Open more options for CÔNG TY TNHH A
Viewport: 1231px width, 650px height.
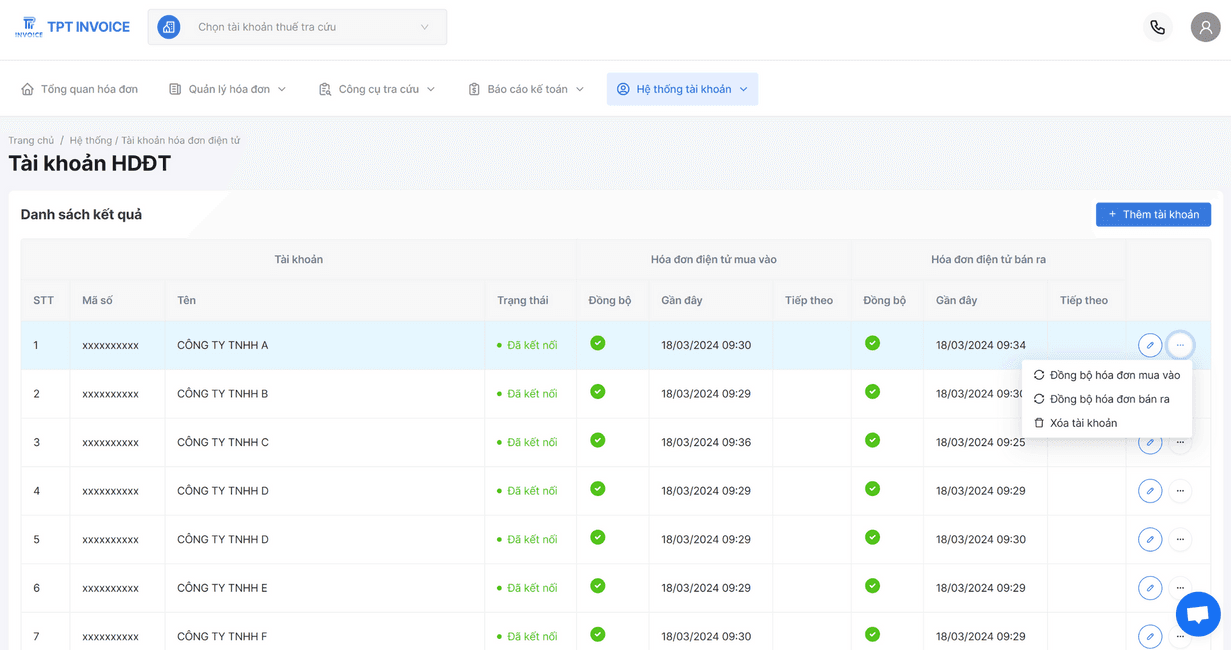(1180, 345)
